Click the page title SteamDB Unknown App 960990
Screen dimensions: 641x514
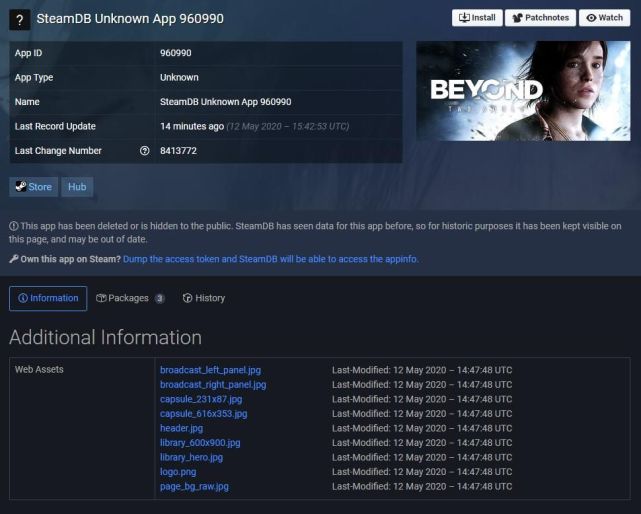click(x=130, y=19)
